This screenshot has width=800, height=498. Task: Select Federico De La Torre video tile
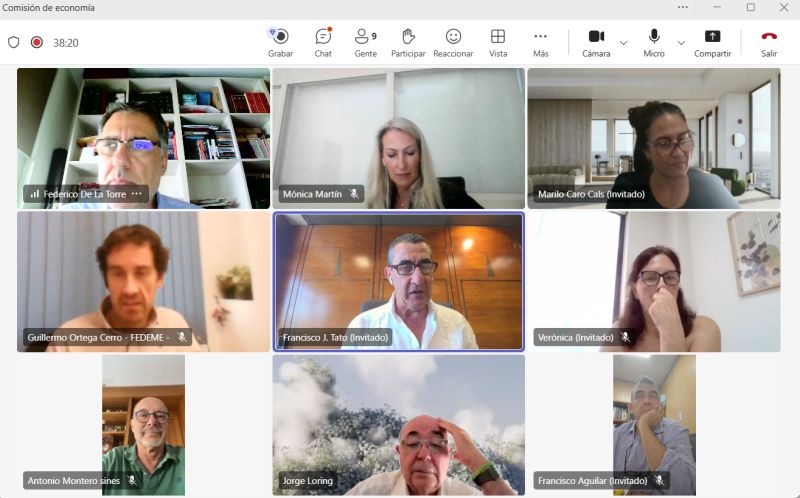143,138
